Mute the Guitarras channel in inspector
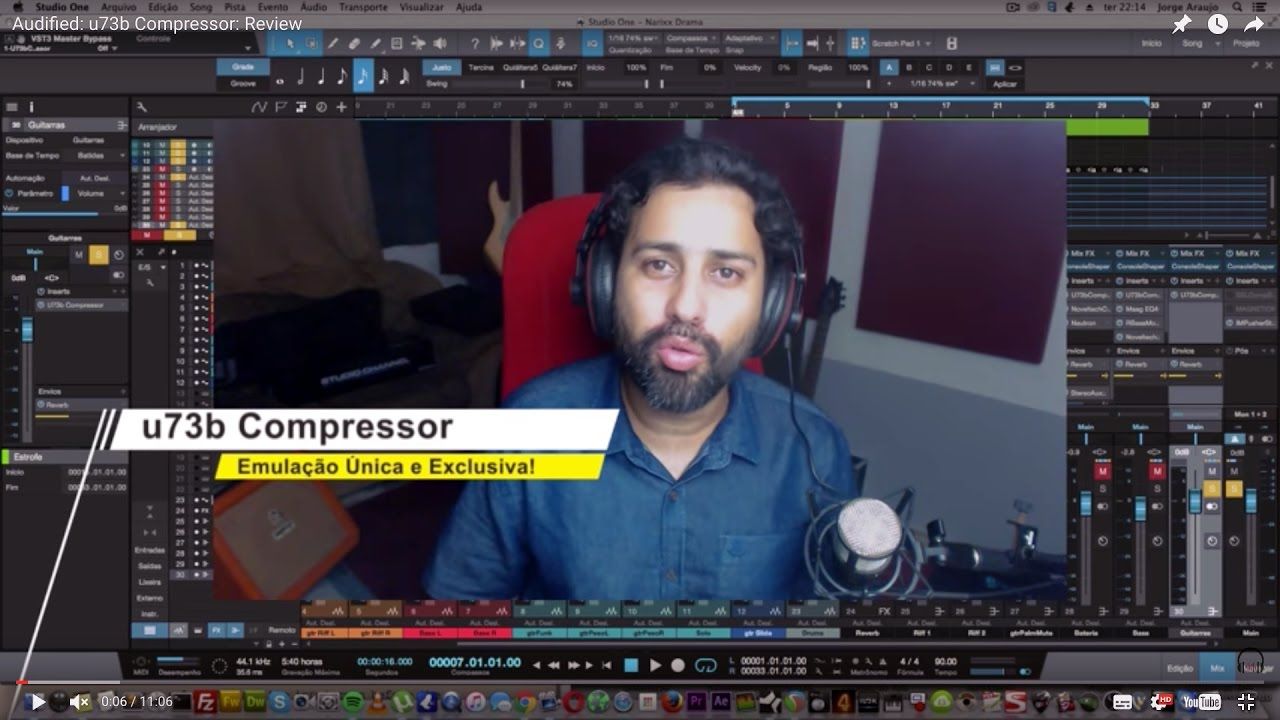Viewport: 1280px width, 720px height. (x=79, y=255)
